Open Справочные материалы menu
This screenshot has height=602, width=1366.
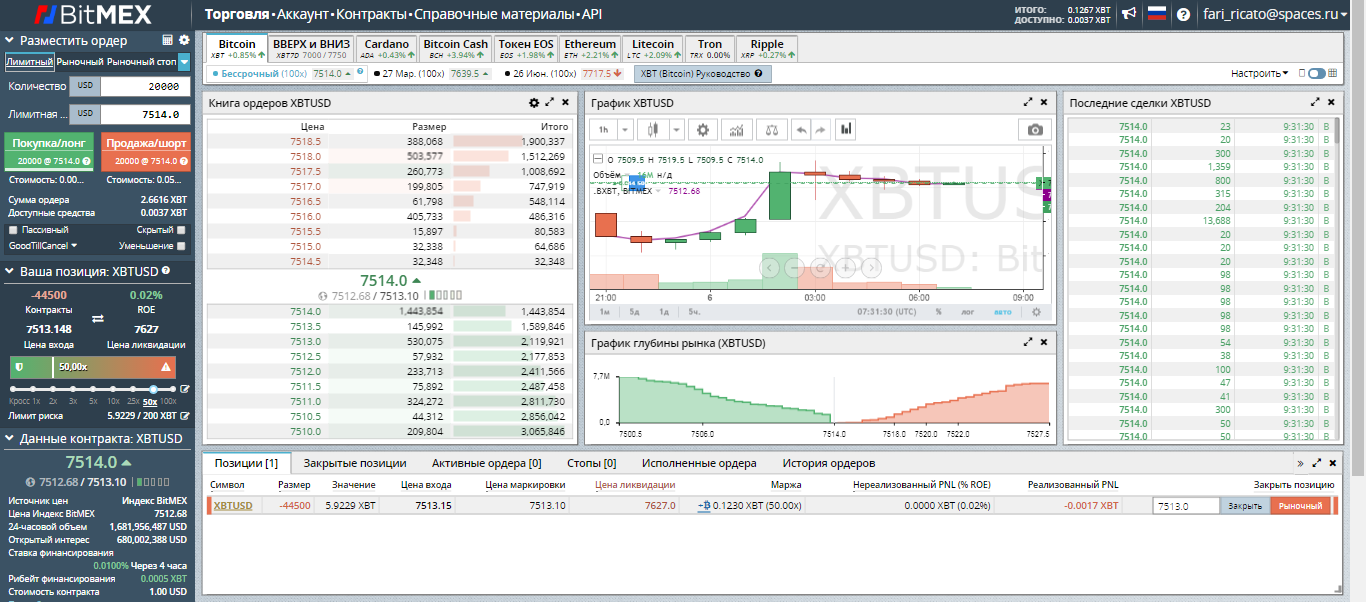(494, 15)
